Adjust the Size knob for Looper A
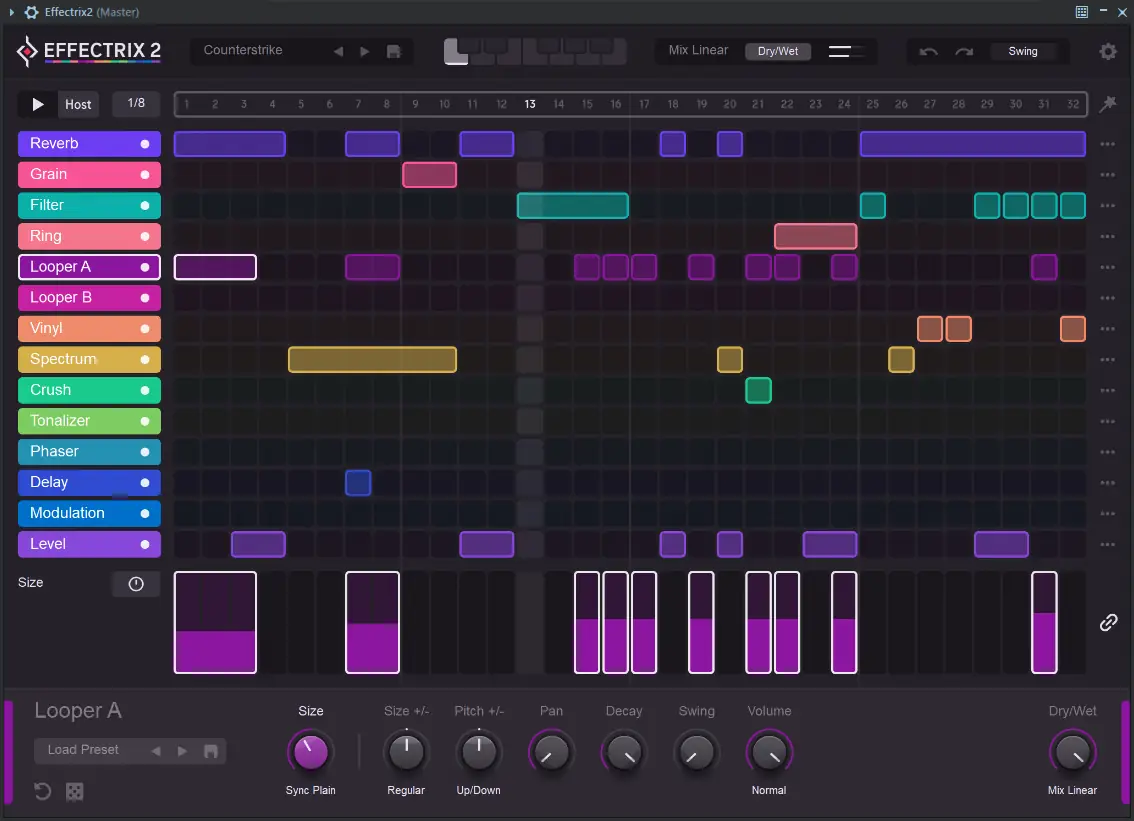The width and height of the screenshot is (1134, 821). (x=310, y=752)
